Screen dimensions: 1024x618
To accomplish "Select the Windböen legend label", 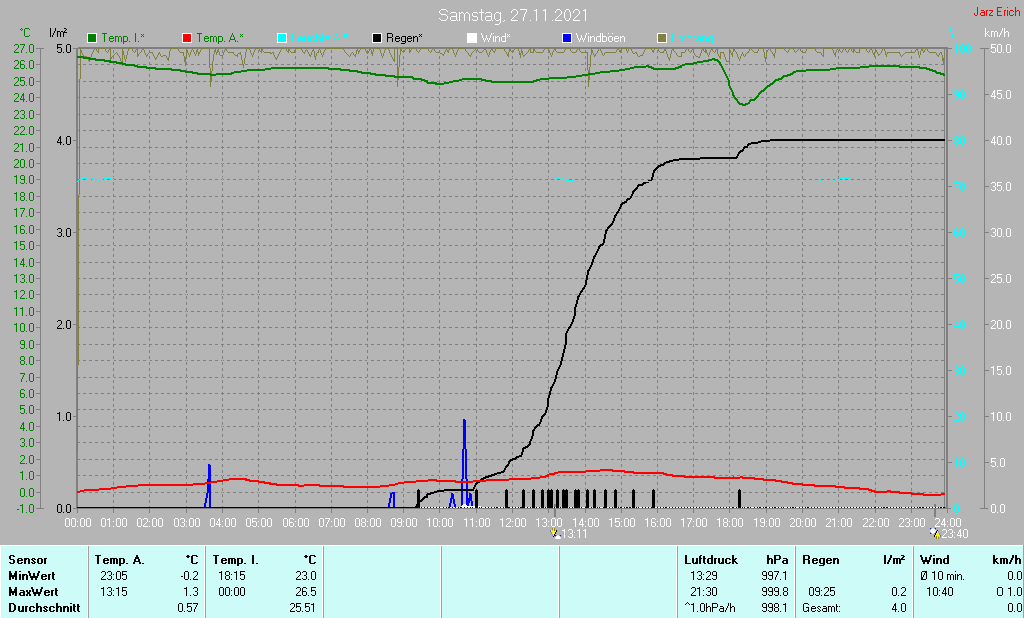I will coord(601,38).
